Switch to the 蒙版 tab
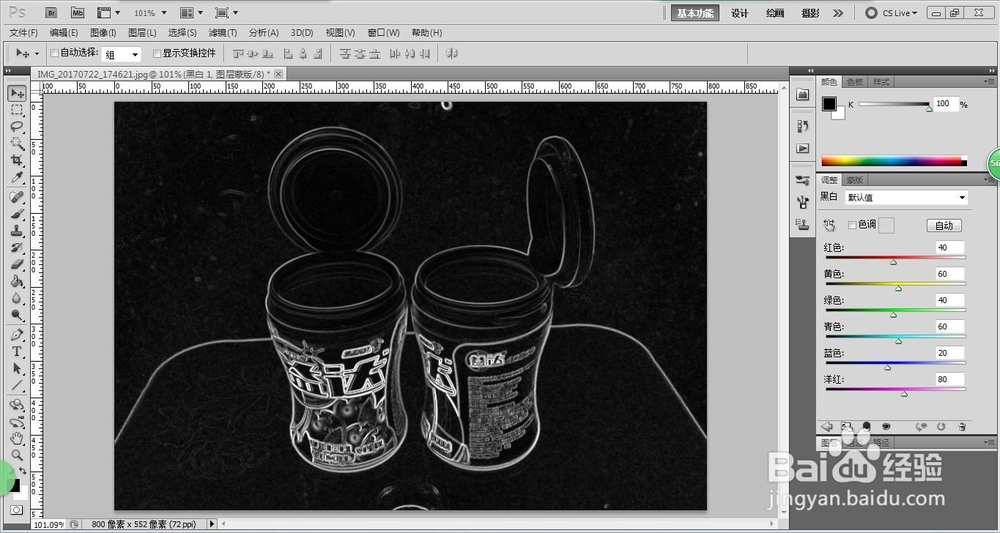 coord(855,180)
